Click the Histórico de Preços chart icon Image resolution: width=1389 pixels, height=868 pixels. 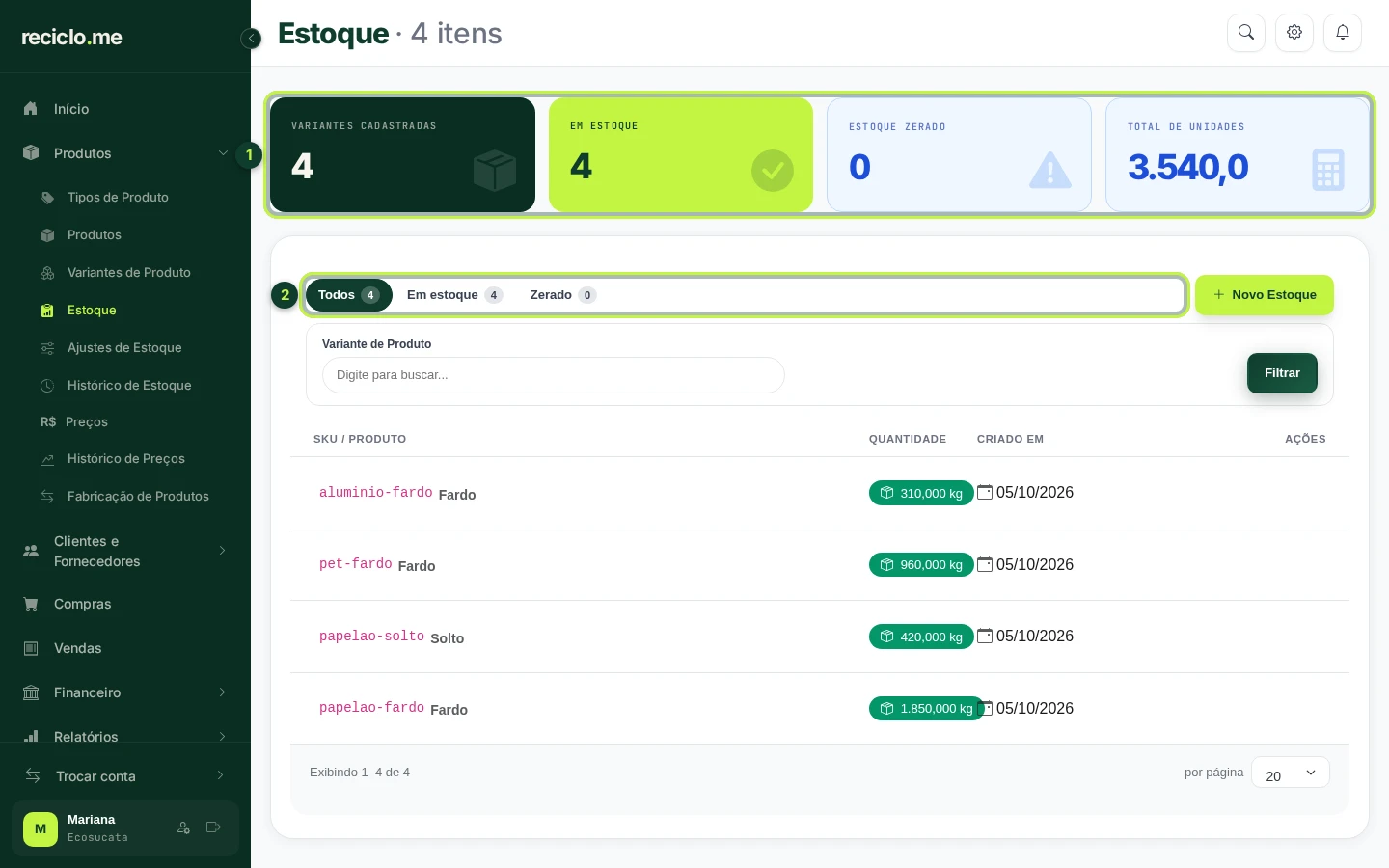[47, 459]
